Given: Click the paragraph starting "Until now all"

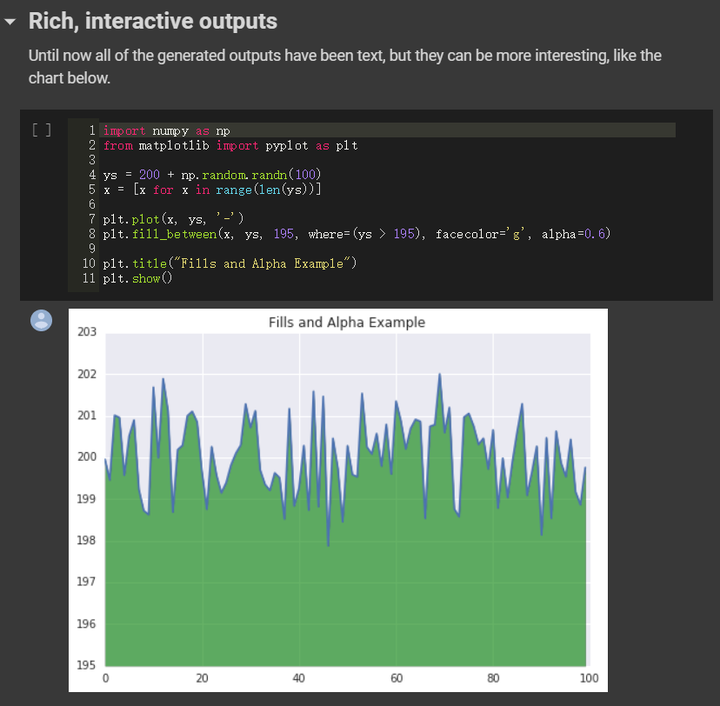Looking at the screenshot, I should [x=344, y=66].
